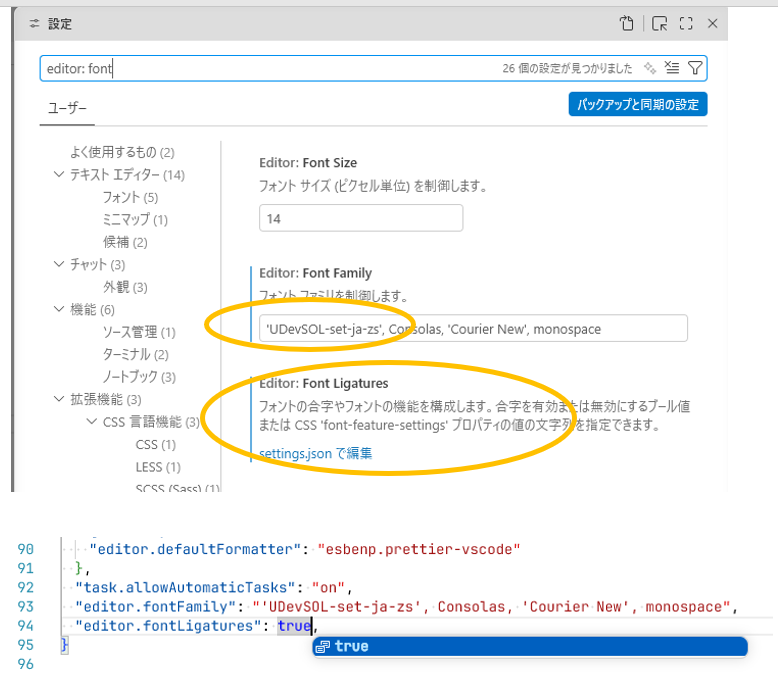Click the "editor.fontLigatures" key on line 94
The height and width of the screenshot is (682, 778).
pos(168,626)
